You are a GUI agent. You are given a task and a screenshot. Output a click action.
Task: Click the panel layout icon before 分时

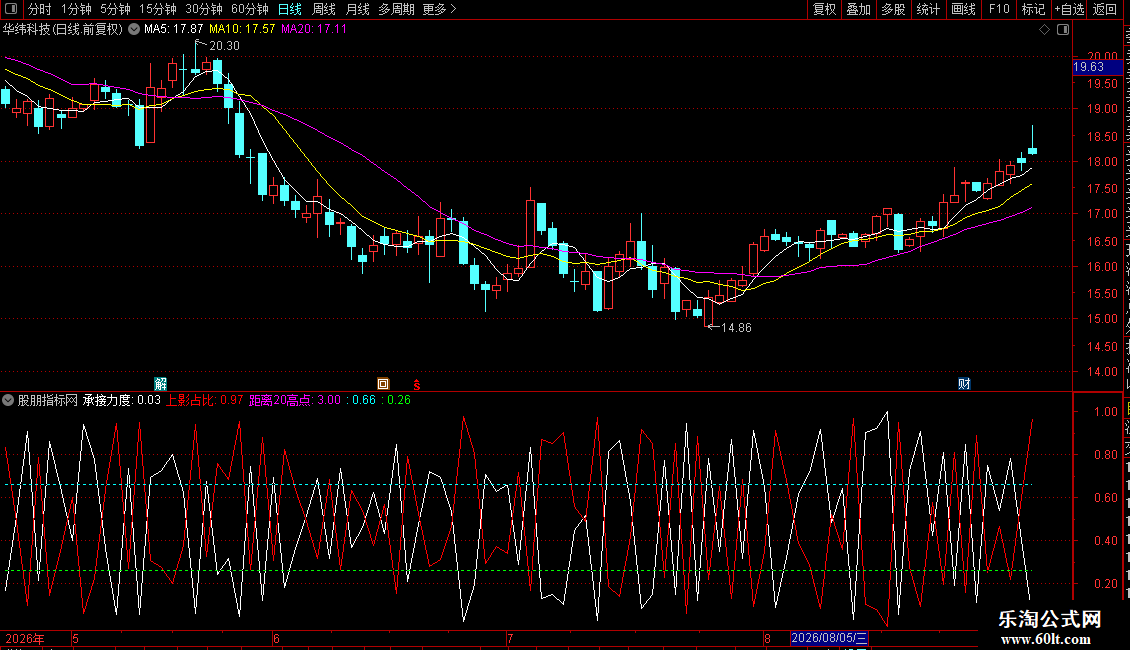click(x=10, y=9)
